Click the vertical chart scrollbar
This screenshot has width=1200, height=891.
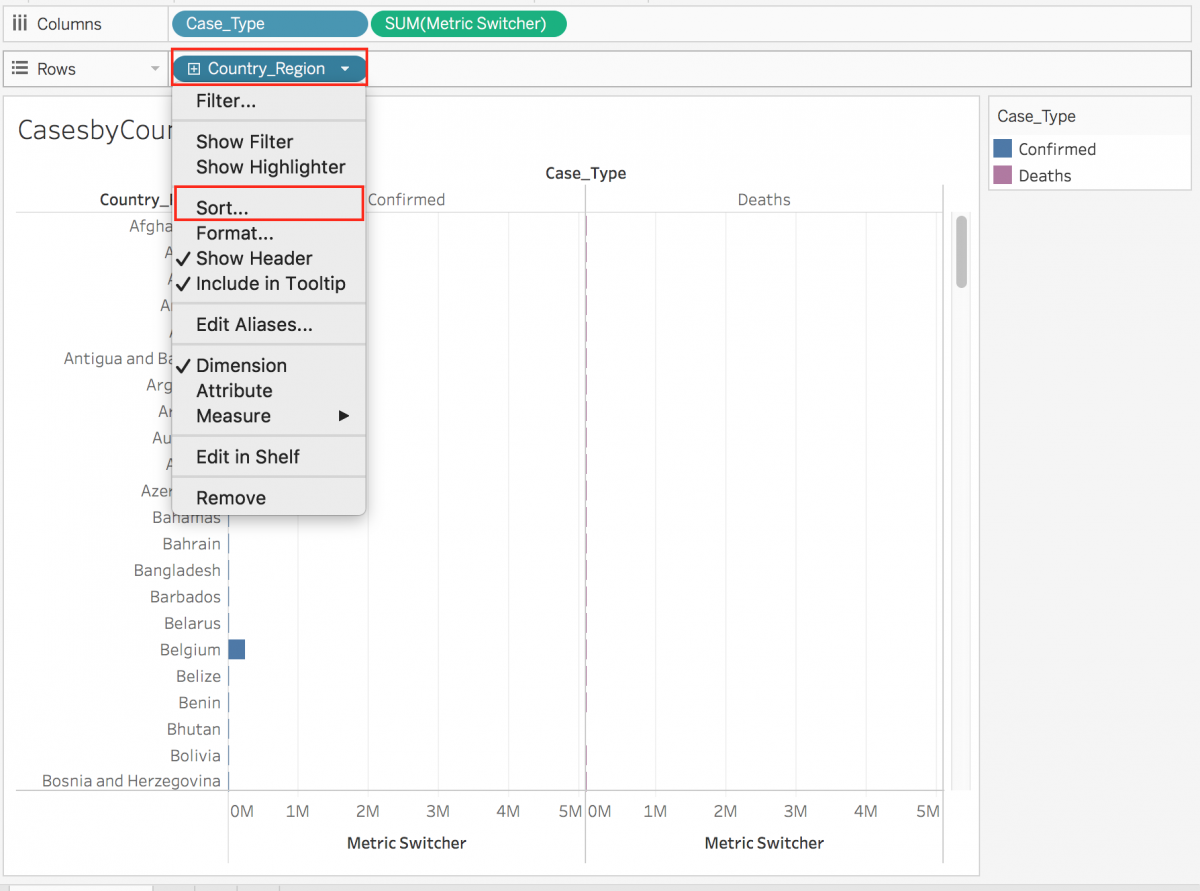(961, 253)
